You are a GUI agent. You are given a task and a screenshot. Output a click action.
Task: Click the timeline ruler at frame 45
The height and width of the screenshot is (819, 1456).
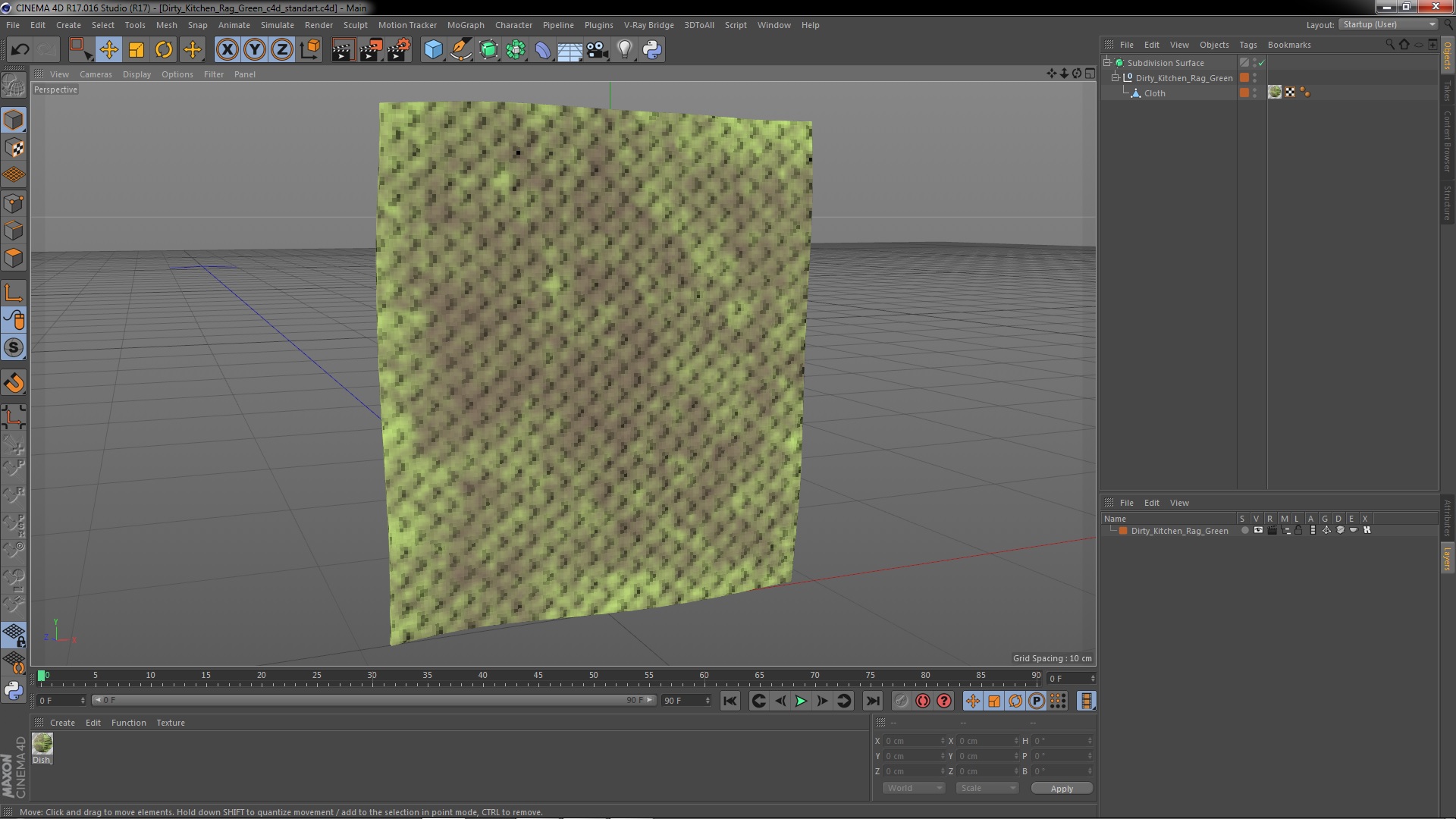click(x=538, y=676)
